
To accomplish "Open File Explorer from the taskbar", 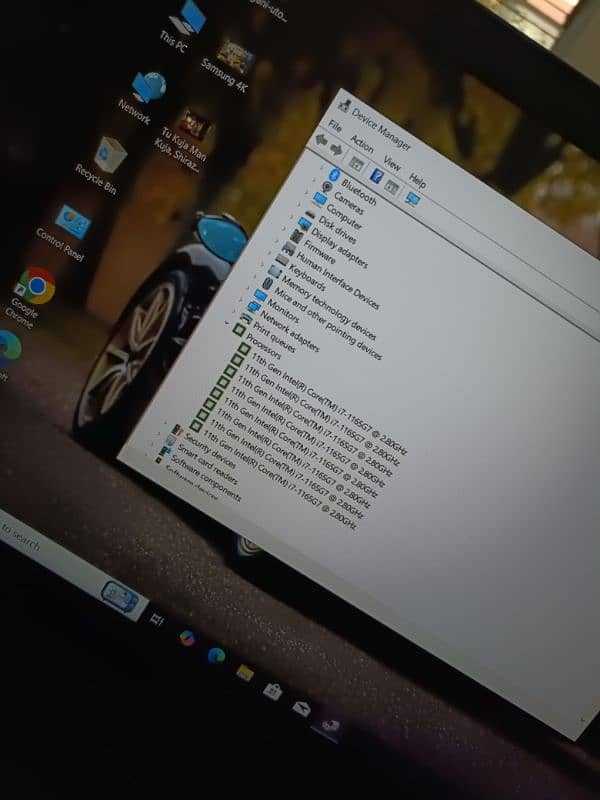I will tap(245, 673).
